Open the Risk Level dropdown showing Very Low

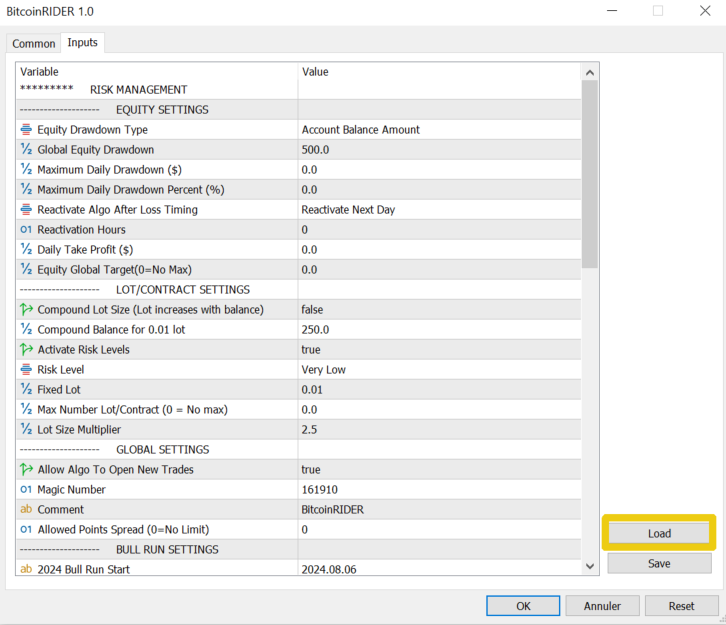click(x=439, y=369)
